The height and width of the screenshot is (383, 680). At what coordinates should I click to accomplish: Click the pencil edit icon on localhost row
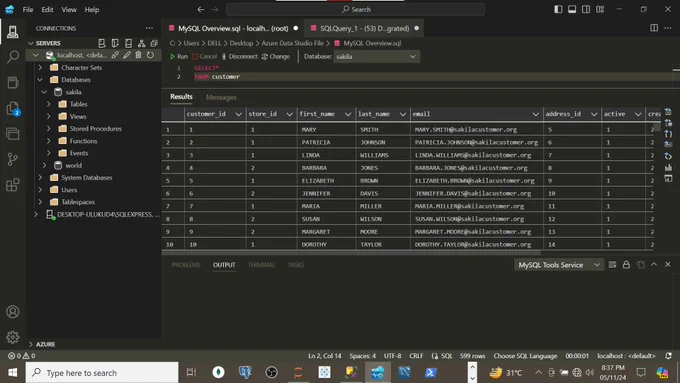coord(127,55)
